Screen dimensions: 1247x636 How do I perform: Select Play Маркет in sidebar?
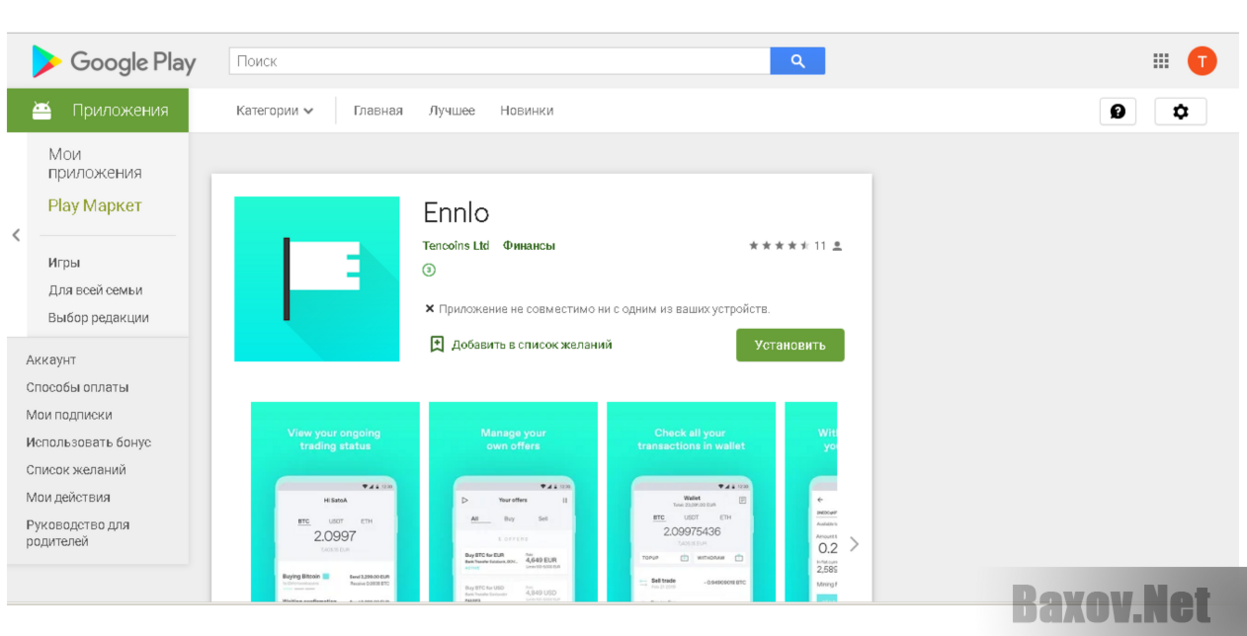point(95,206)
